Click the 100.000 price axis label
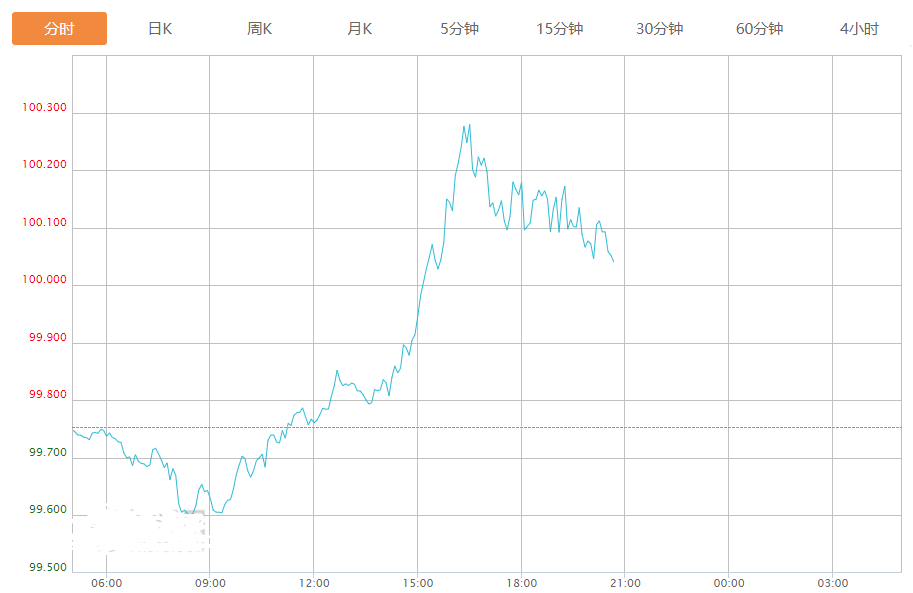913x593 pixels. pyautogui.click(x=44, y=280)
